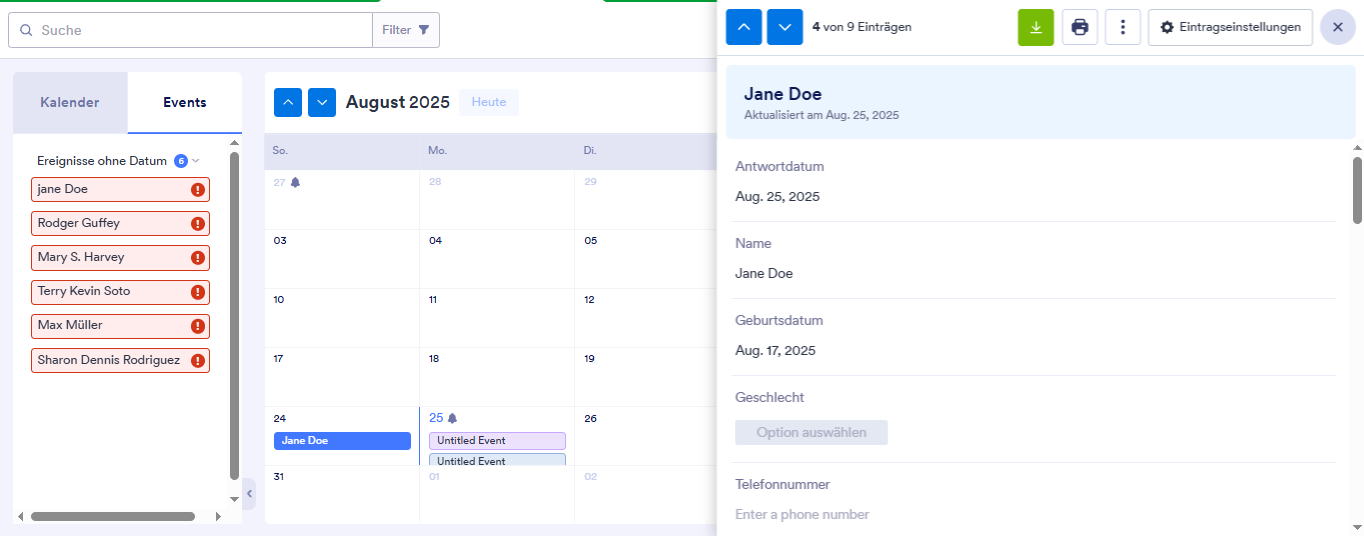Click the error icon next to Rodger Guffey
This screenshot has height=536, width=1364.
(198, 224)
